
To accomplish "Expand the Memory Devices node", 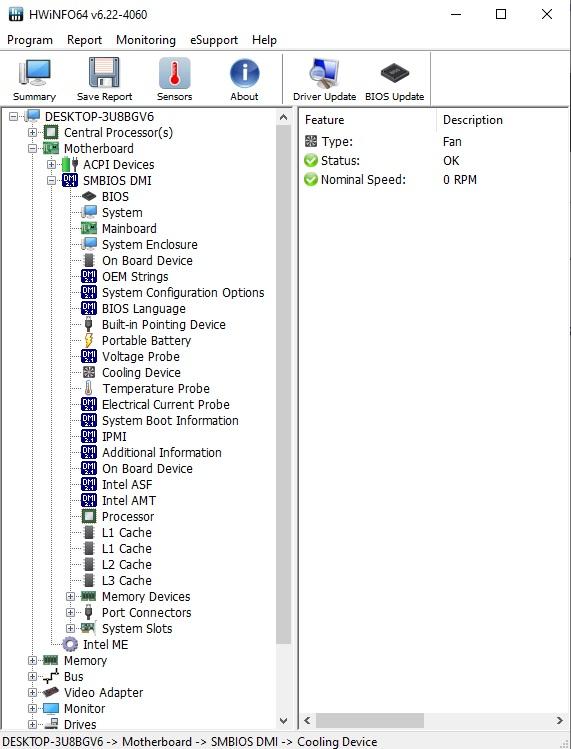I will (70, 597).
